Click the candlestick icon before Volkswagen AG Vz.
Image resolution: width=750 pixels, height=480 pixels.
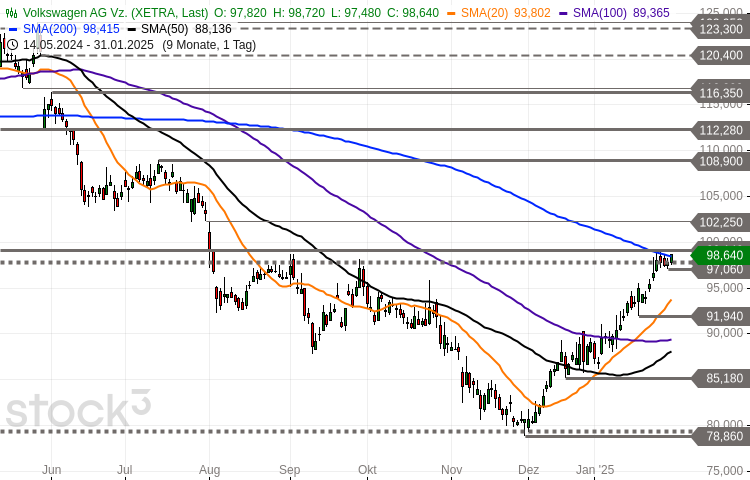click(x=11, y=12)
